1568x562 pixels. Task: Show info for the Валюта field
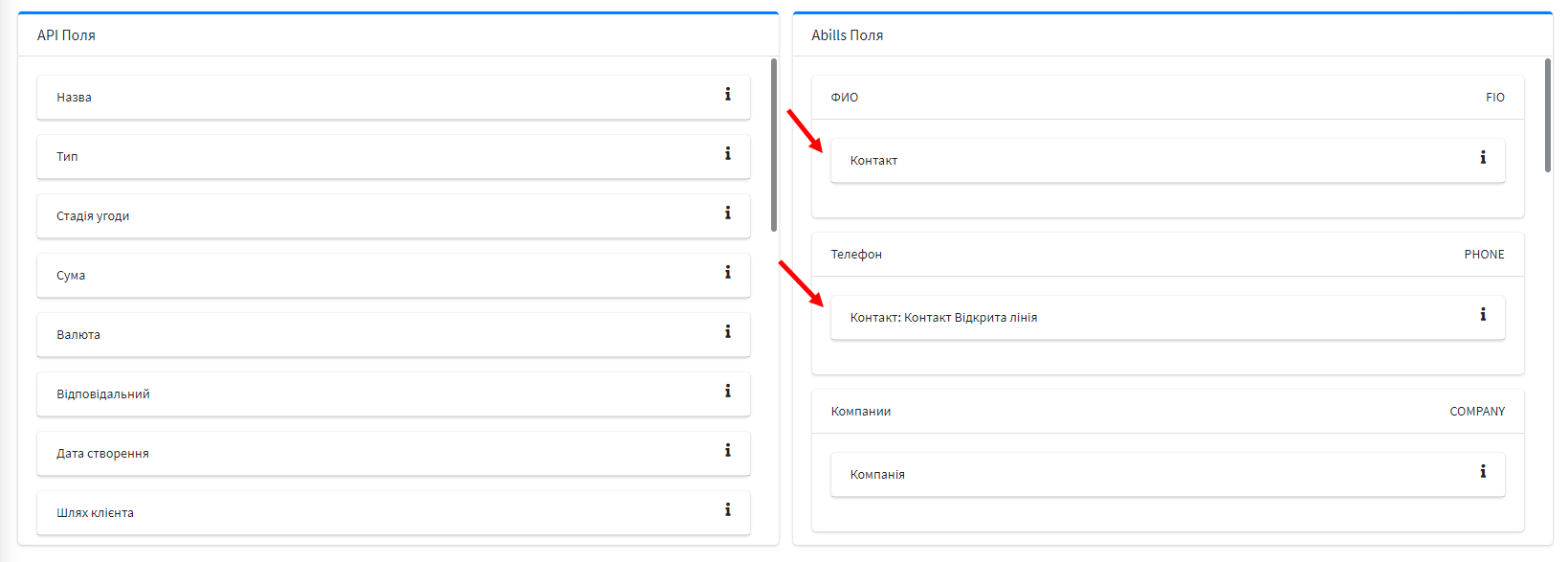727,332
